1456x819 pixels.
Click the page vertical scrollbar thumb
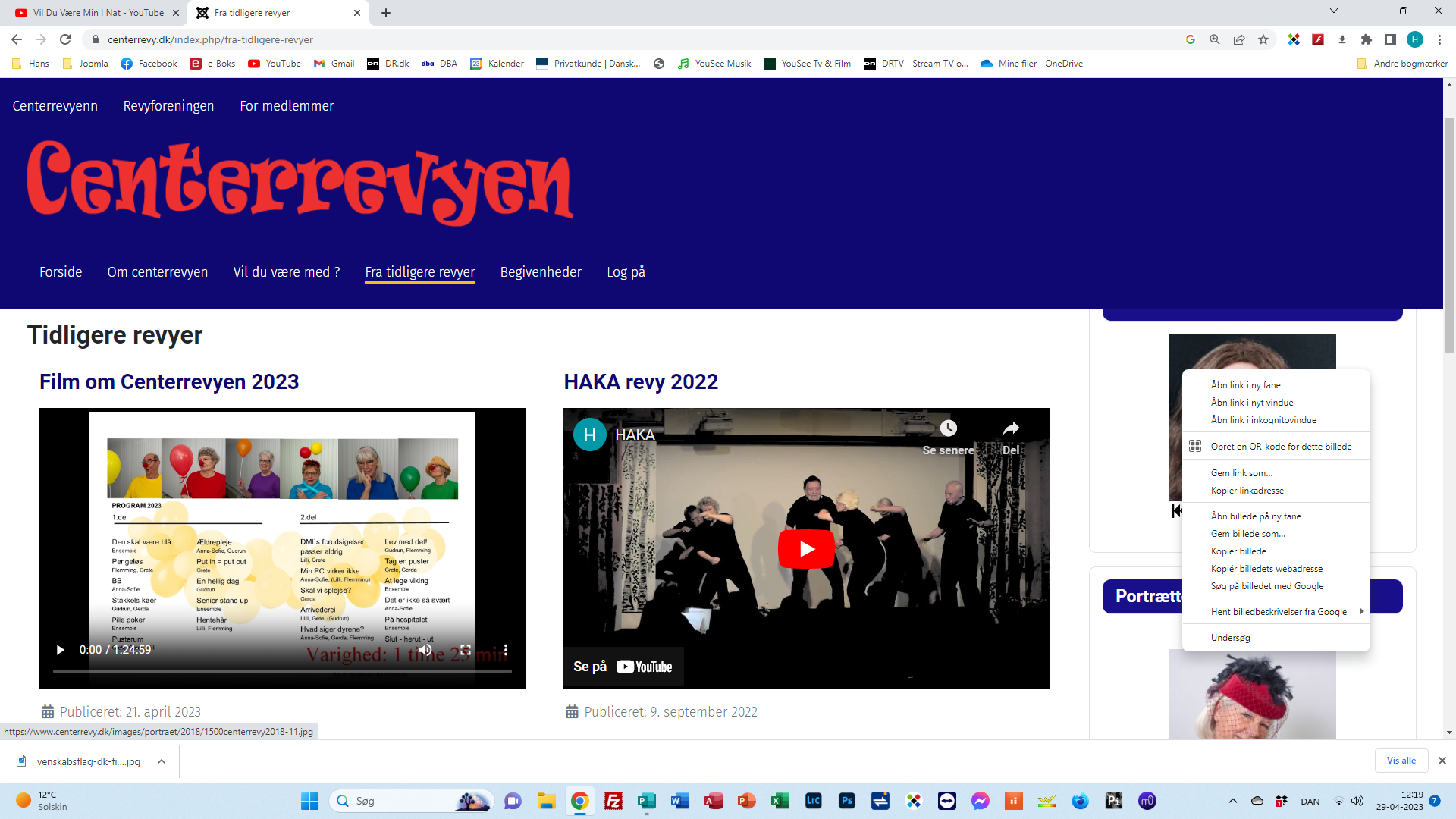click(x=1449, y=234)
